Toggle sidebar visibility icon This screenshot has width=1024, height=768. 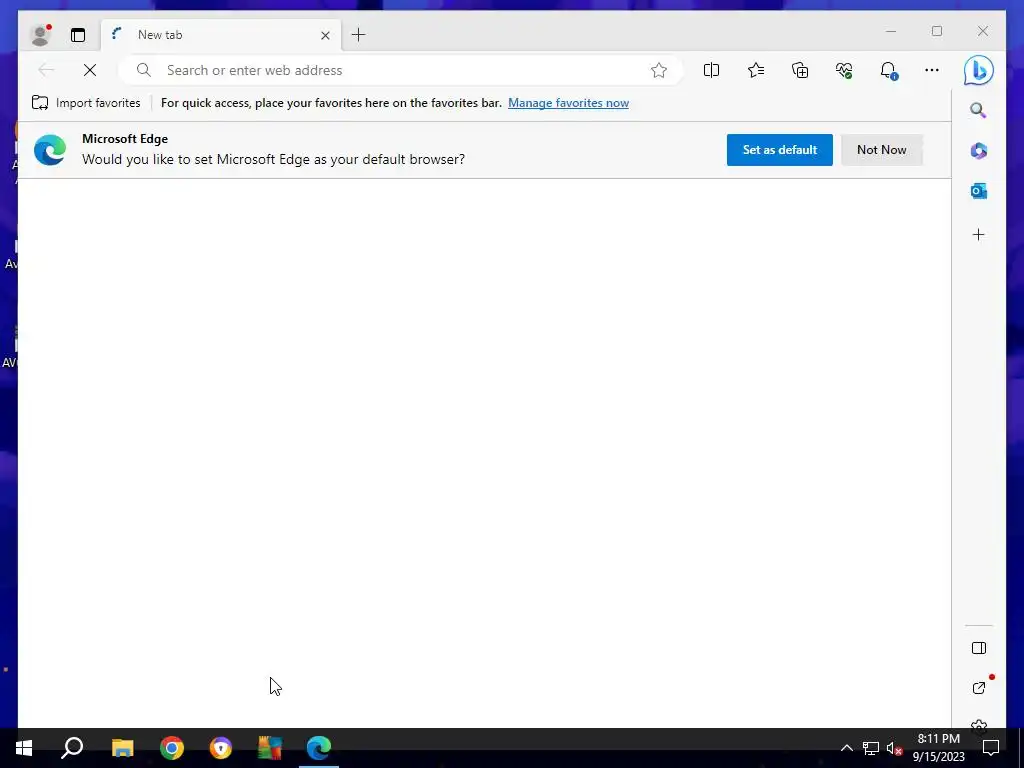[x=978, y=648]
